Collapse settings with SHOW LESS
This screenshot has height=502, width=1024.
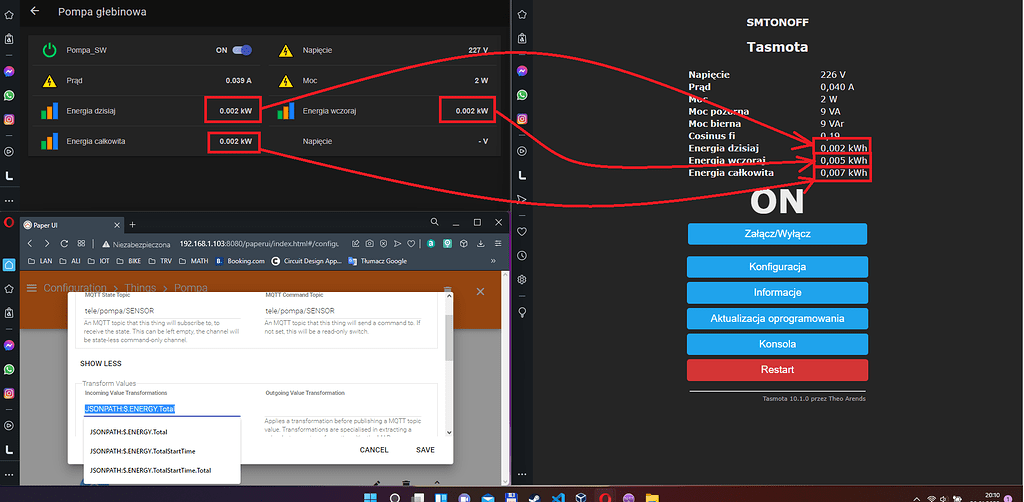click(x=101, y=364)
